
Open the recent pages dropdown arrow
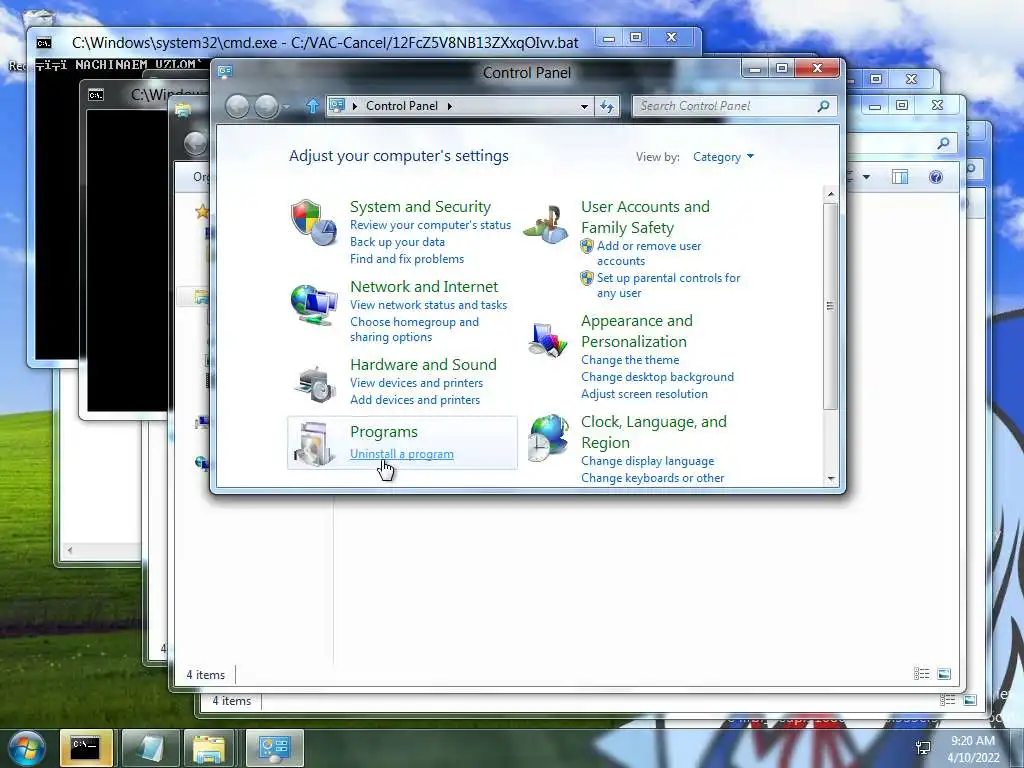285,106
